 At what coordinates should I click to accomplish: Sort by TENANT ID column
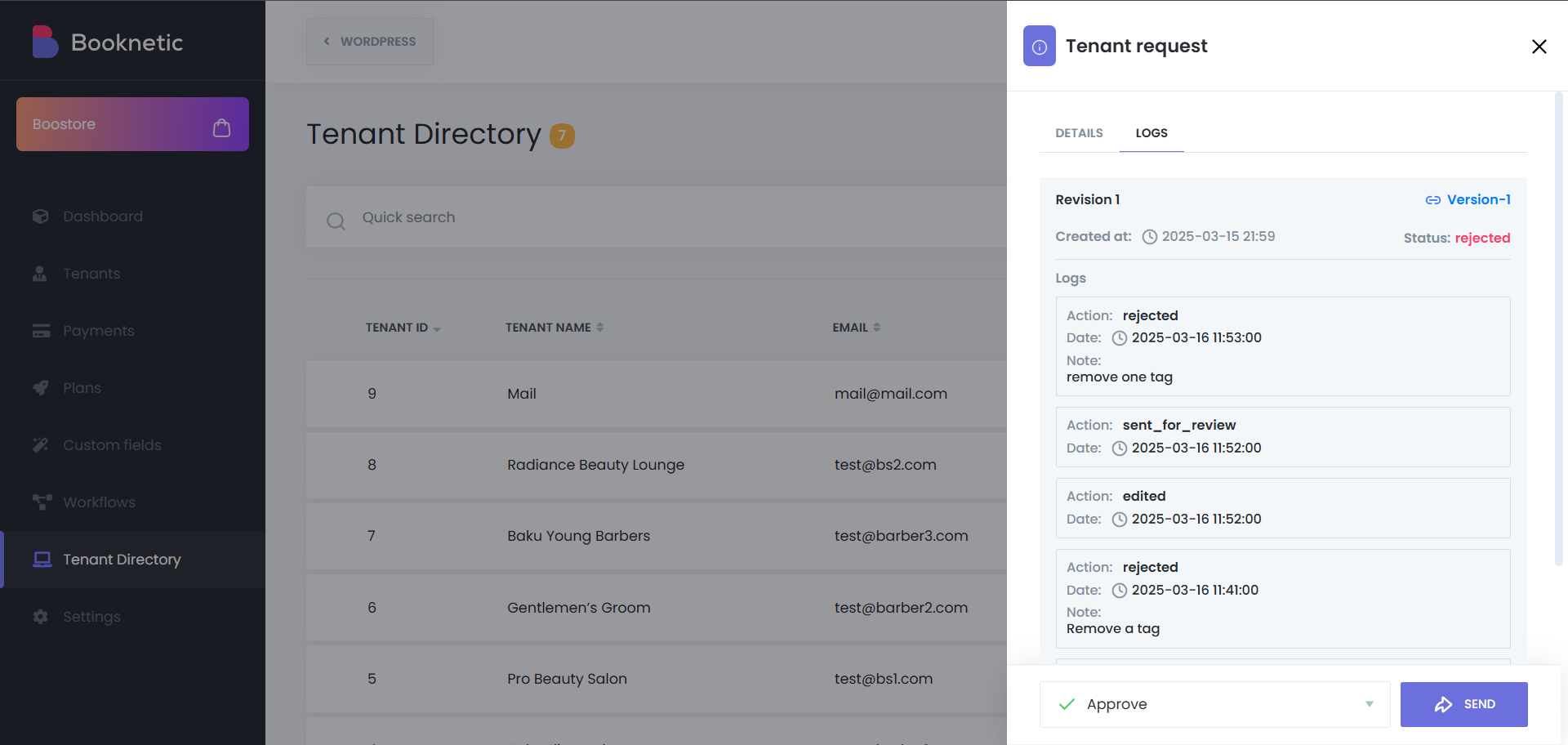403,328
